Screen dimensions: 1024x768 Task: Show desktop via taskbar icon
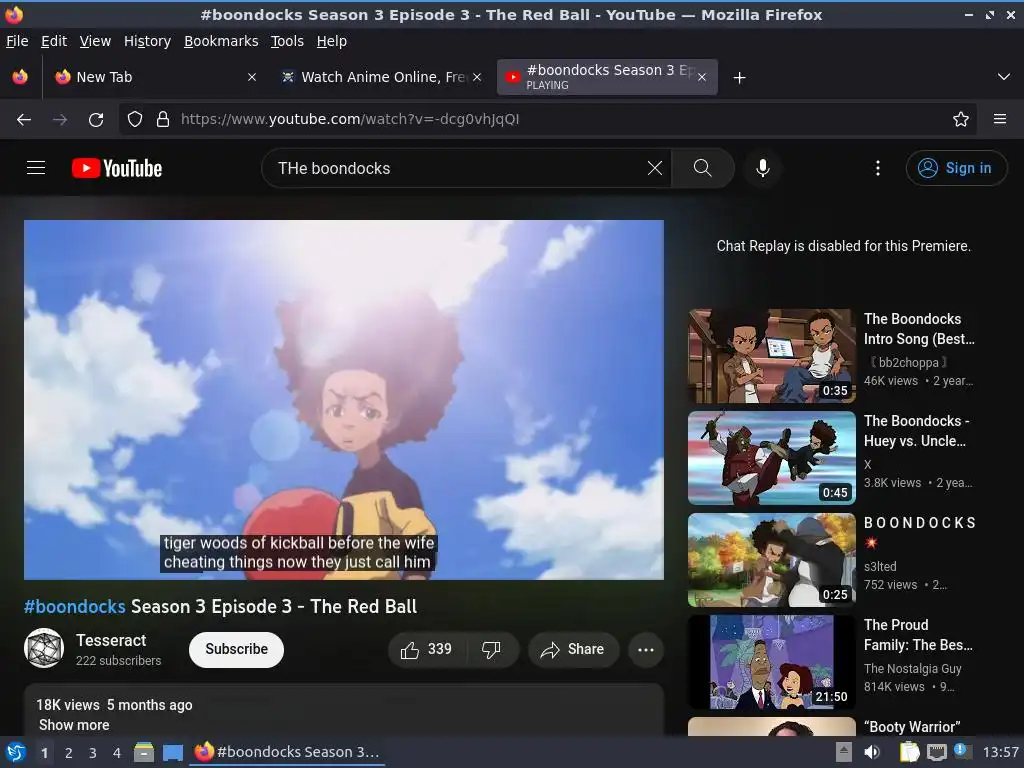click(172, 752)
